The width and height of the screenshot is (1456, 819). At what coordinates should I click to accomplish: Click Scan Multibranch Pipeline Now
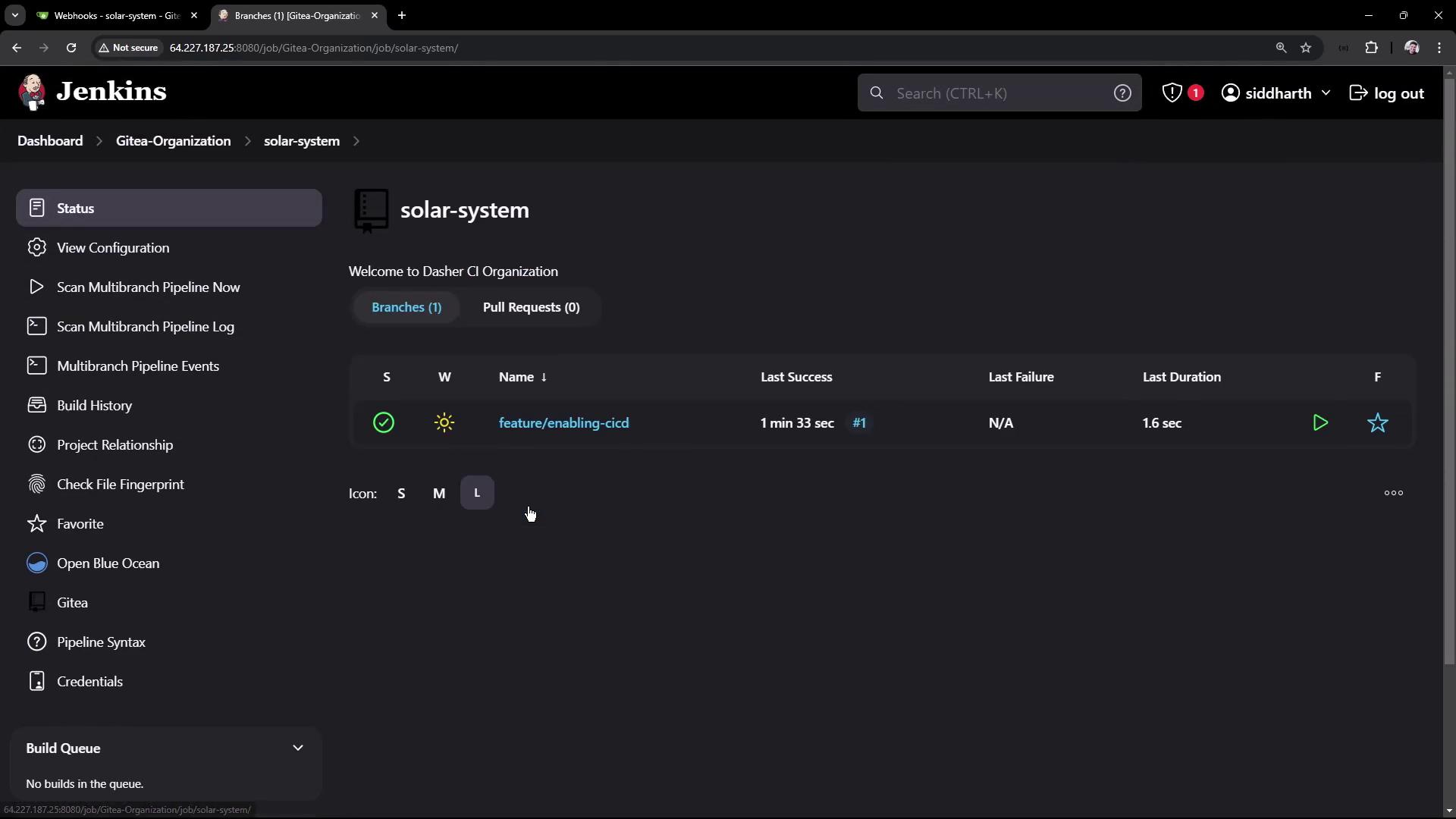148,287
